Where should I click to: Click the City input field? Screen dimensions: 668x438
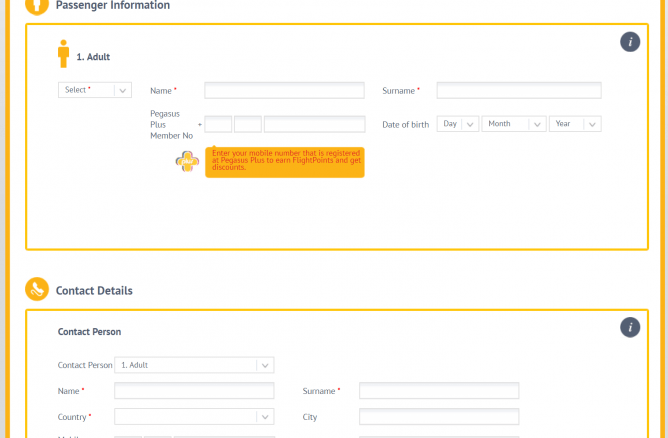439,416
